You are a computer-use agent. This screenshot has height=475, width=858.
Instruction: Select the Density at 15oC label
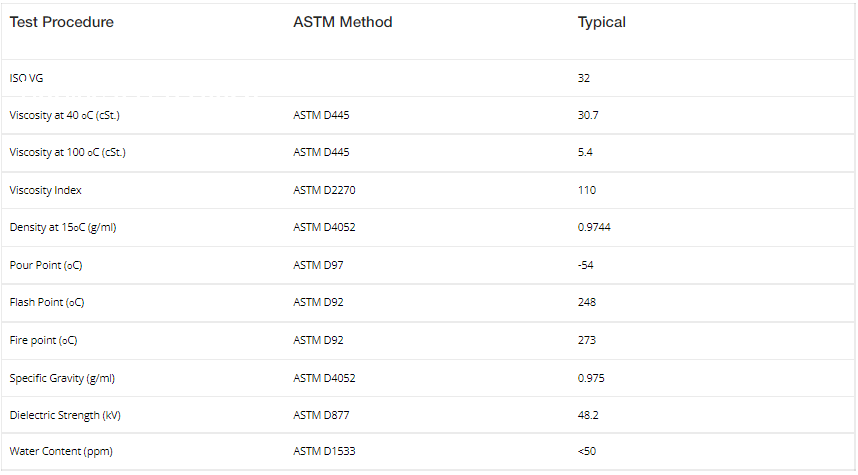(x=63, y=227)
